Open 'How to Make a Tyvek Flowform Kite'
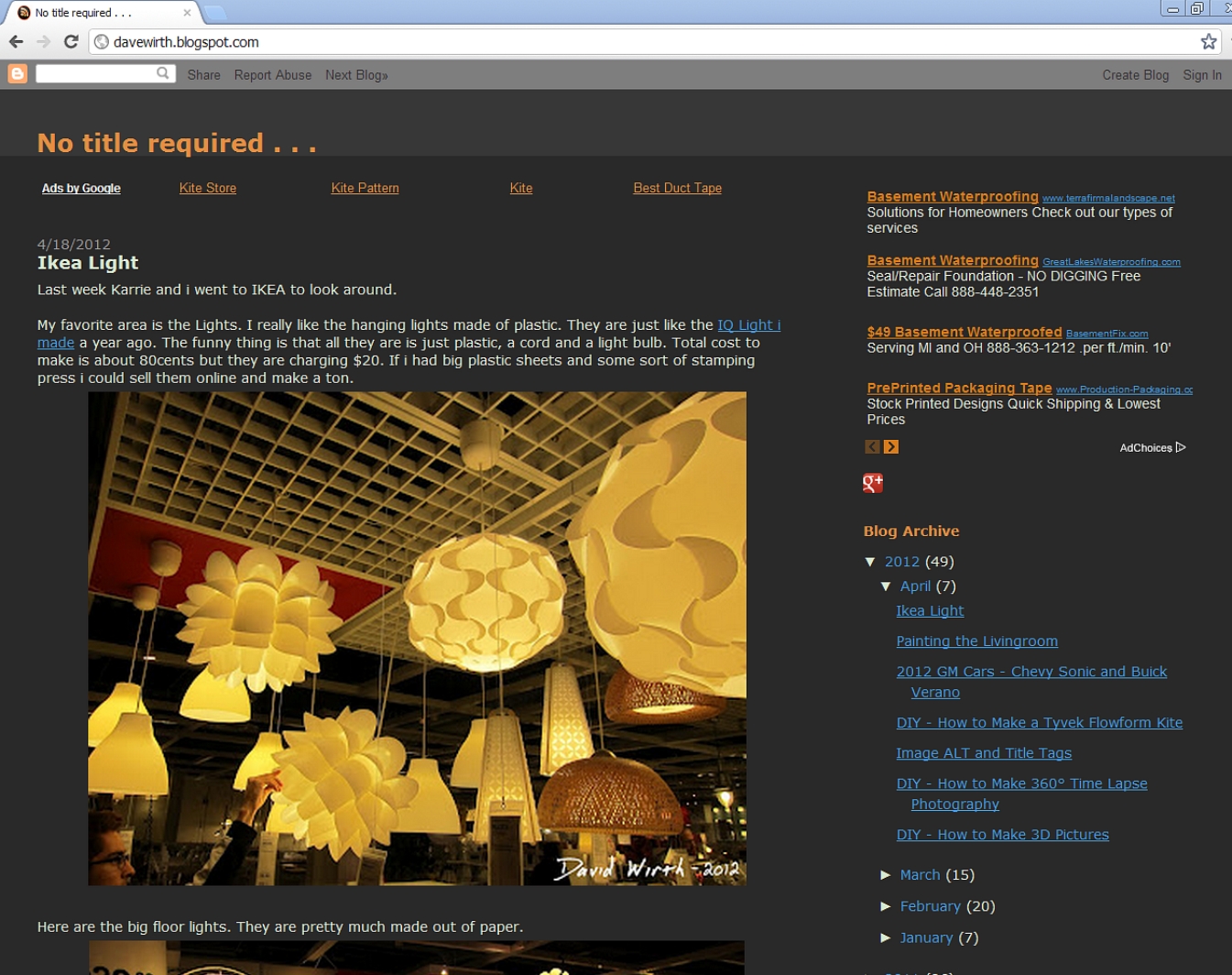 click(1039, 723)
